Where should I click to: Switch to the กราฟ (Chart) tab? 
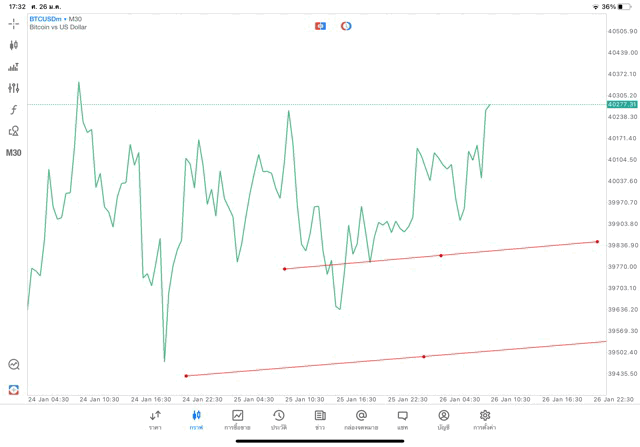tap(196, 420)
